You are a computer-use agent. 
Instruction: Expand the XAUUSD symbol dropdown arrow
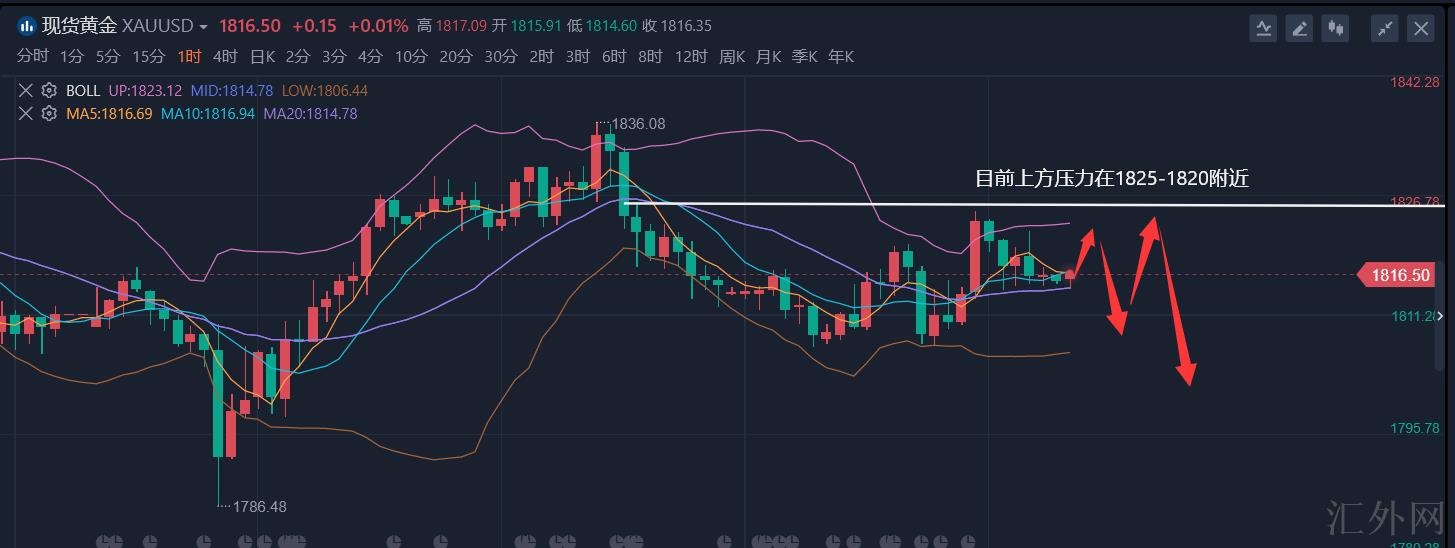point(204,27)
